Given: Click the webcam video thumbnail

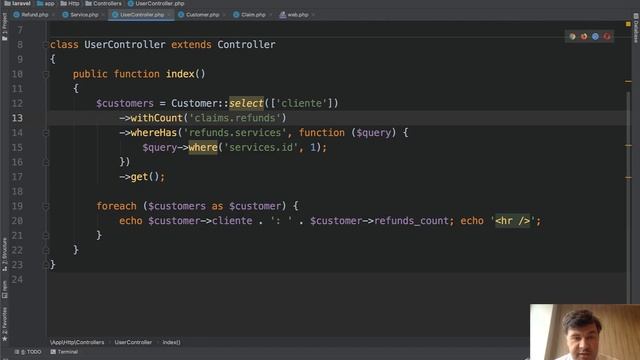Looking at the screenshot, I should [x=585, y=332].
